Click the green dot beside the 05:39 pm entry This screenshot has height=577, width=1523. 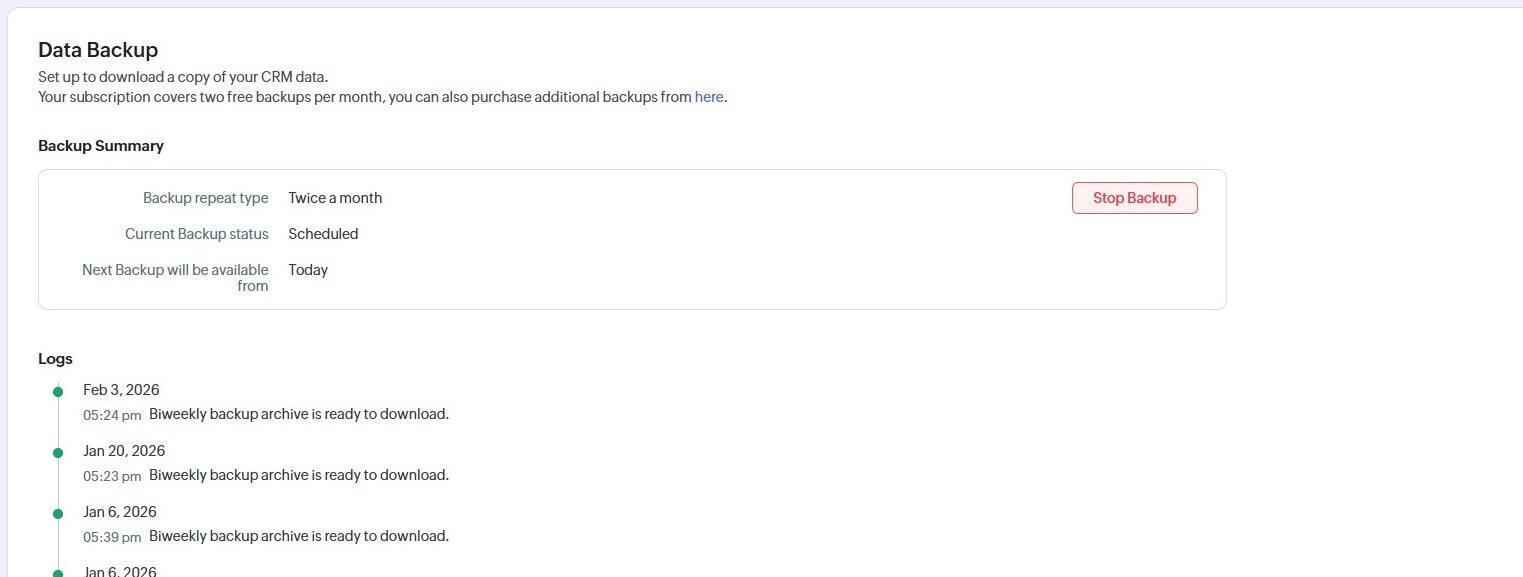tap(58, 513)
